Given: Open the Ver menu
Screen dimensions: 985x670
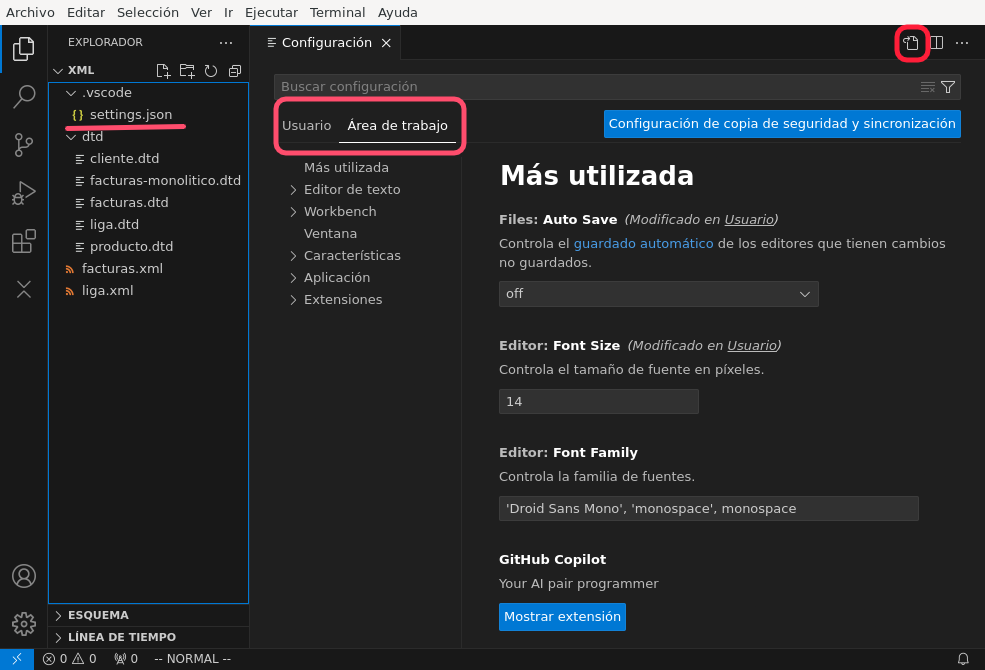Looking at the screenshot, I should tap(201, 13).
